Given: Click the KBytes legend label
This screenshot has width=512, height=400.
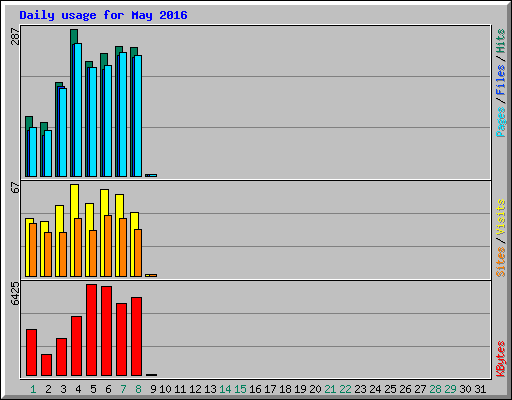Looking at the screenshot, I should (500, 359).
